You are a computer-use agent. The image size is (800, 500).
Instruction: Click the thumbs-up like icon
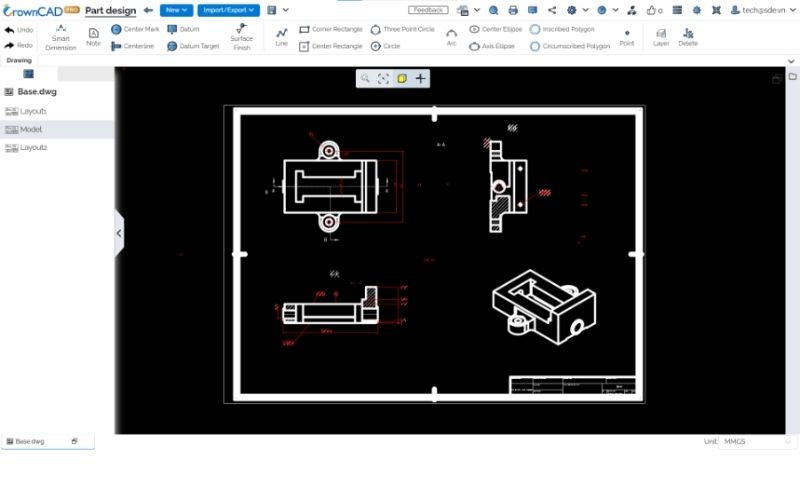click(652, 10)
